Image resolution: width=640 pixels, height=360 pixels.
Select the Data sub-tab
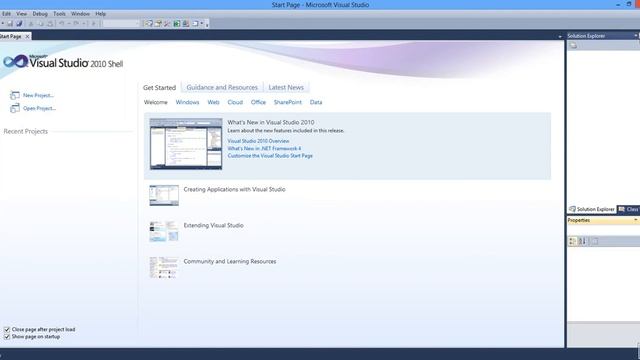(x=316, y=102)
